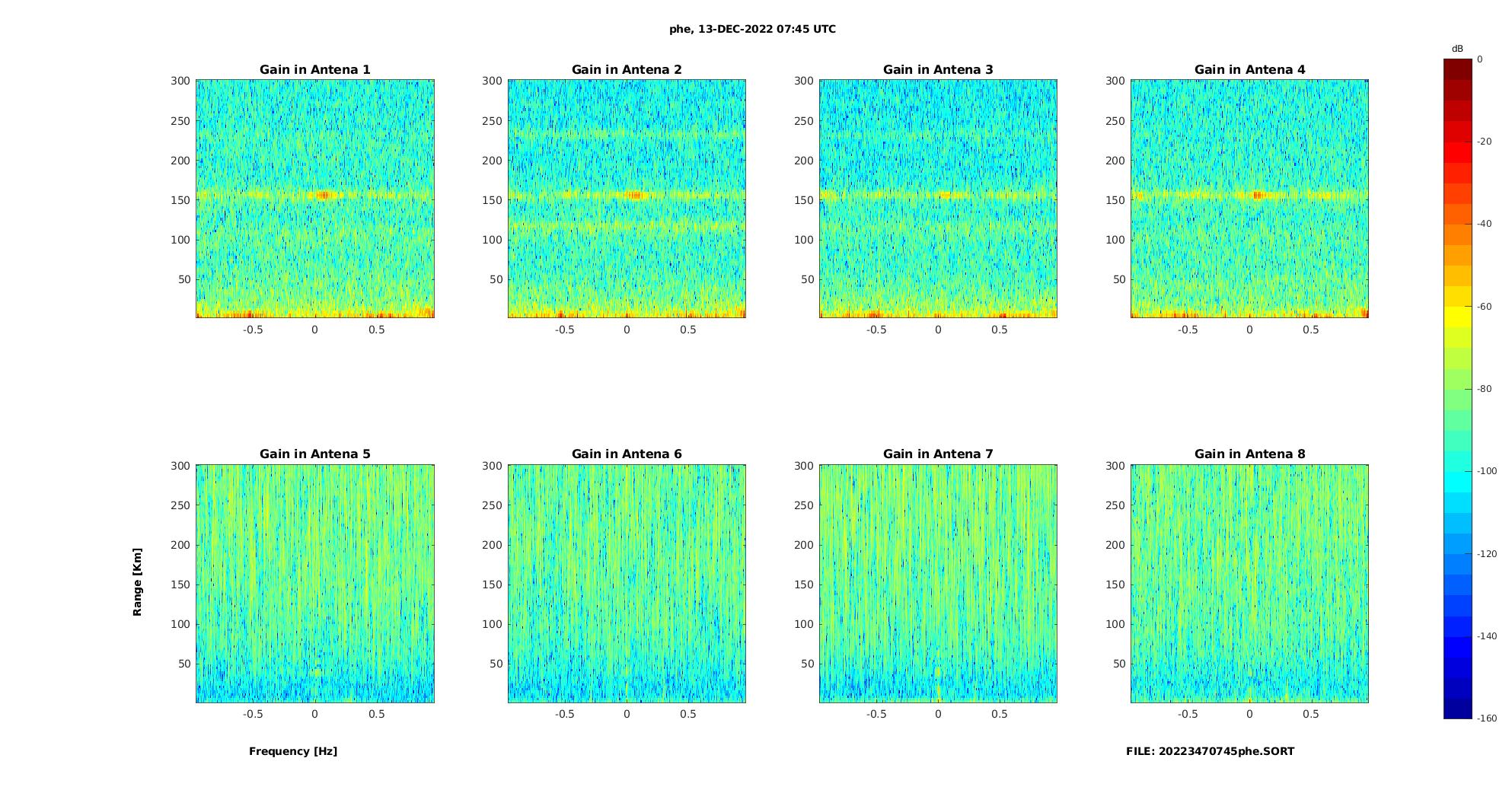Click the phe, 13-DEC-2022 07:45 UTC title
This screenshot has width=1512, height=809.
(752, 29)
